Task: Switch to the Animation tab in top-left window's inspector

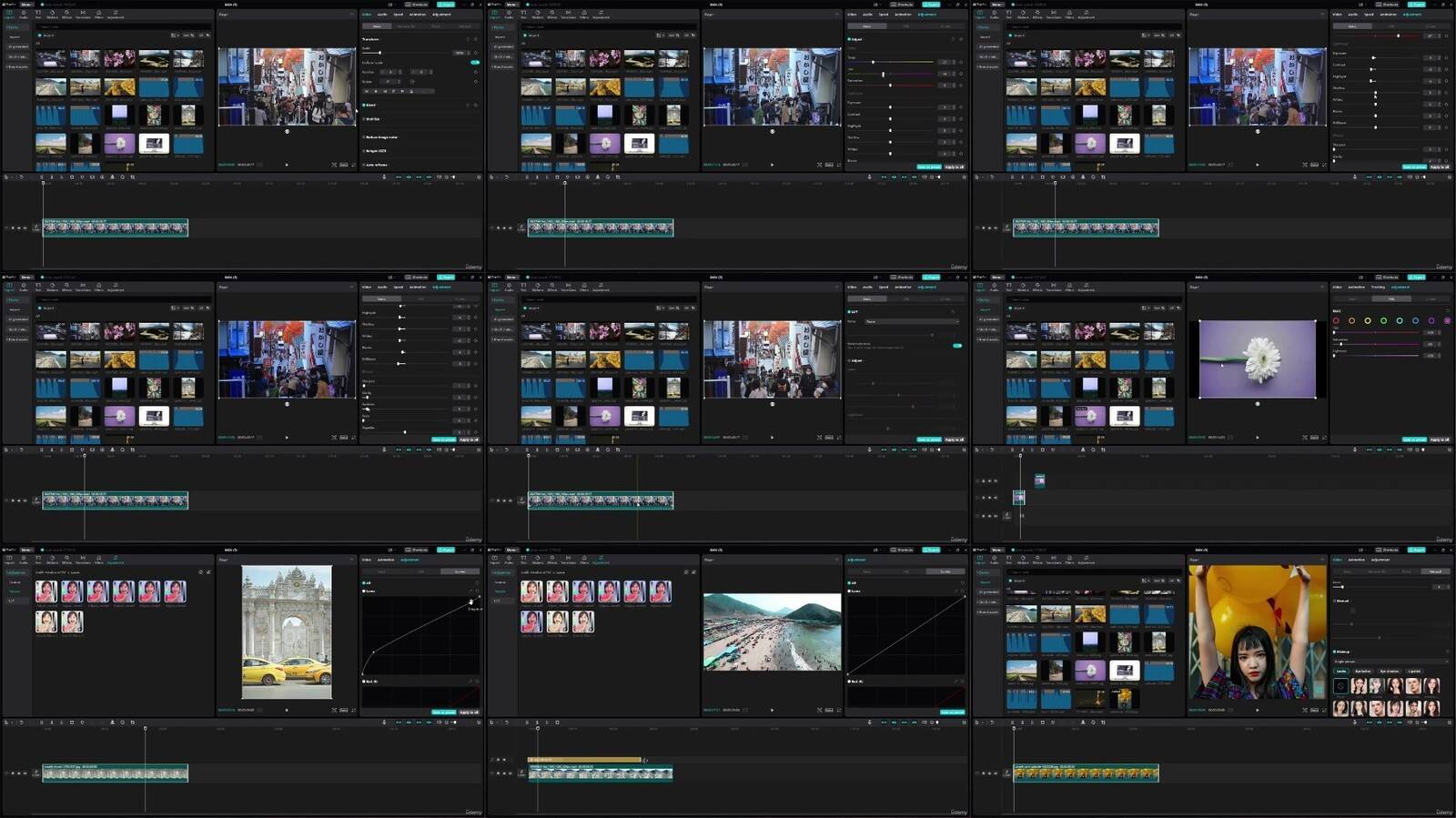Action: 418,15
